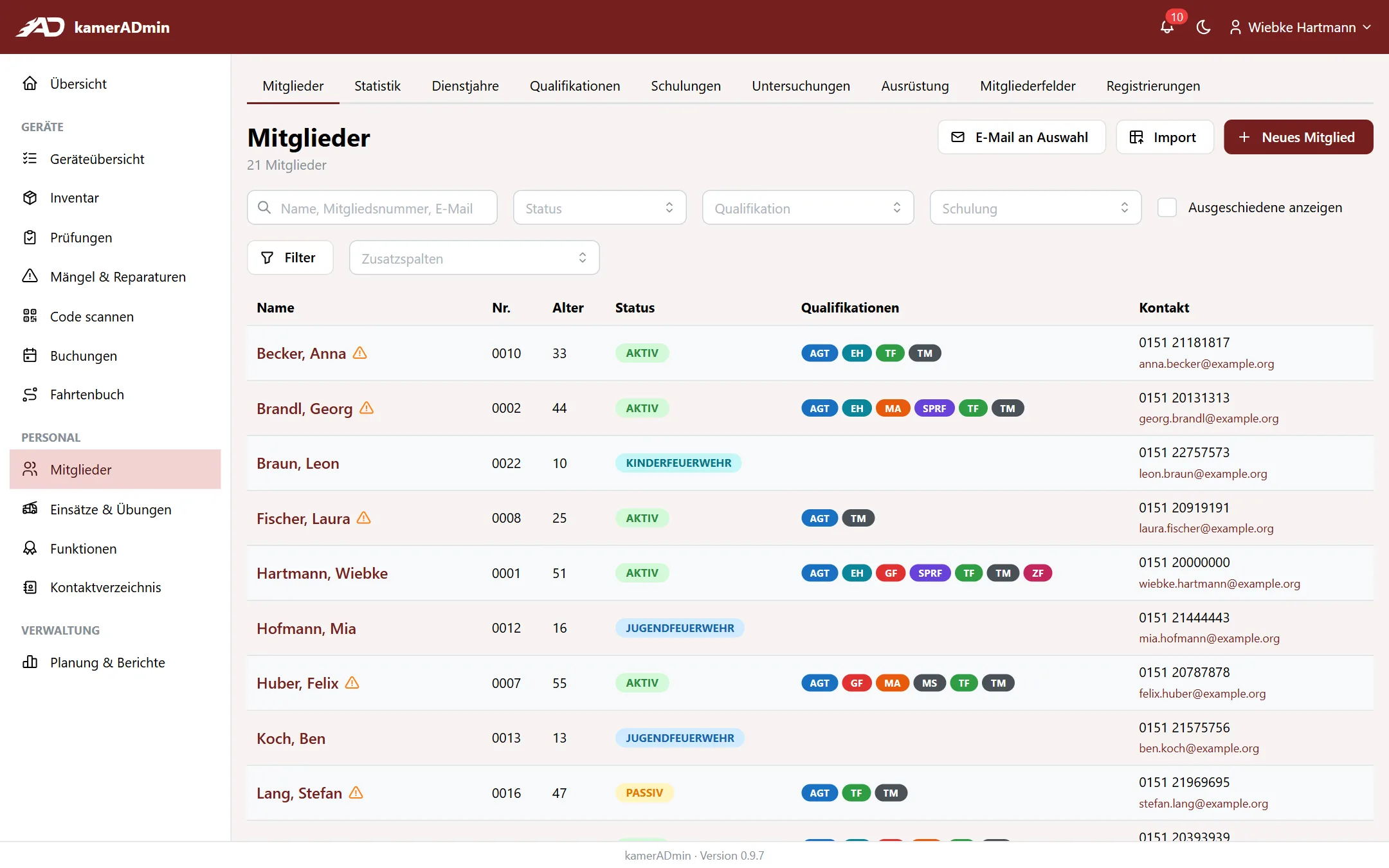The height and width of the screenshot is (868, 1389).
Task: Open Wiebke Hartmann user menu
Action: click(1301, 27)
